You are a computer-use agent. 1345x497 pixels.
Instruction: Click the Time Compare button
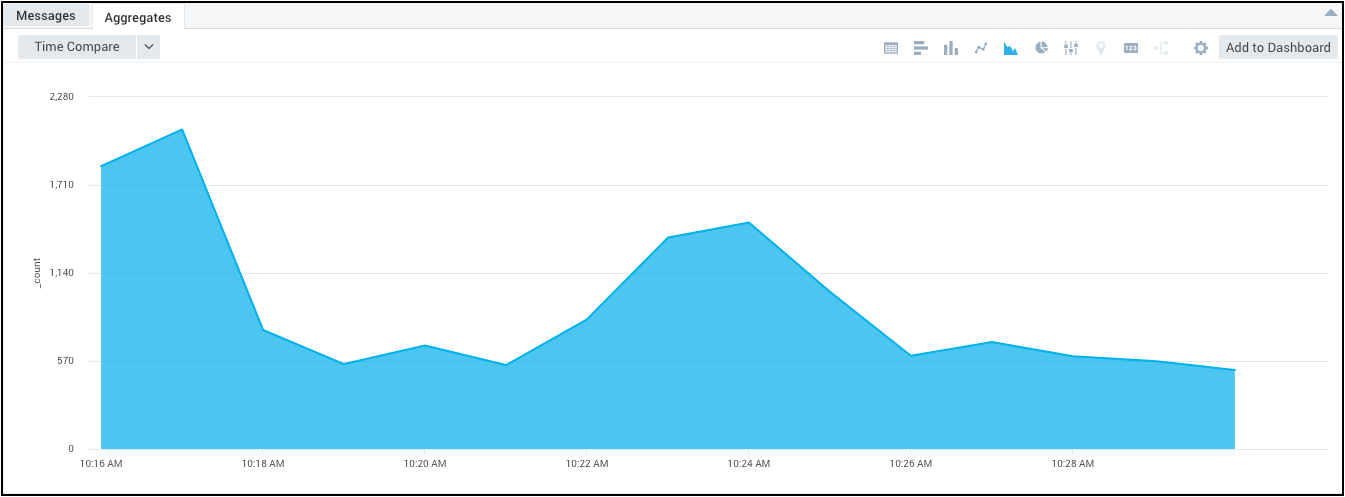(77, 47)
